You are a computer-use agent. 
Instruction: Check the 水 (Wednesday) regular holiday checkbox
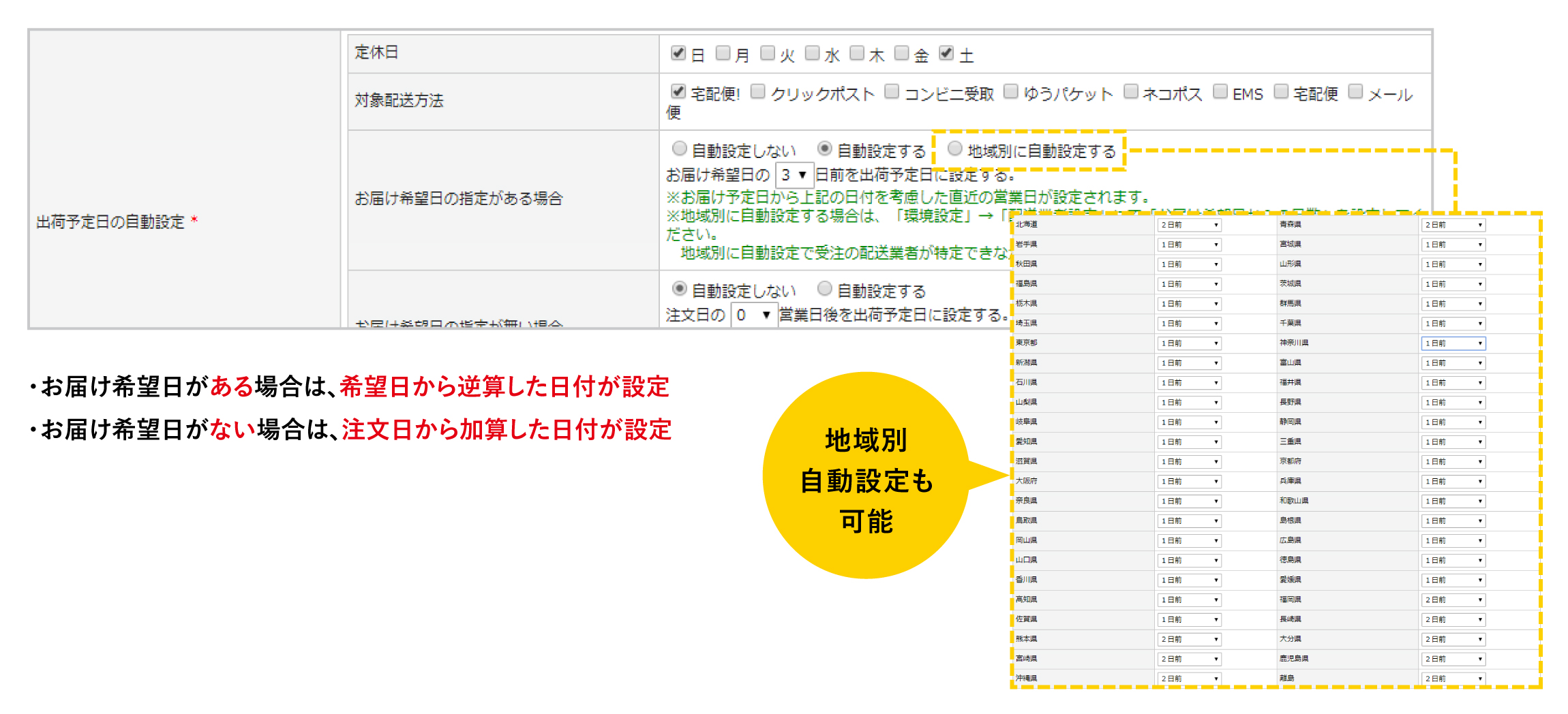(x=812, y=53)
